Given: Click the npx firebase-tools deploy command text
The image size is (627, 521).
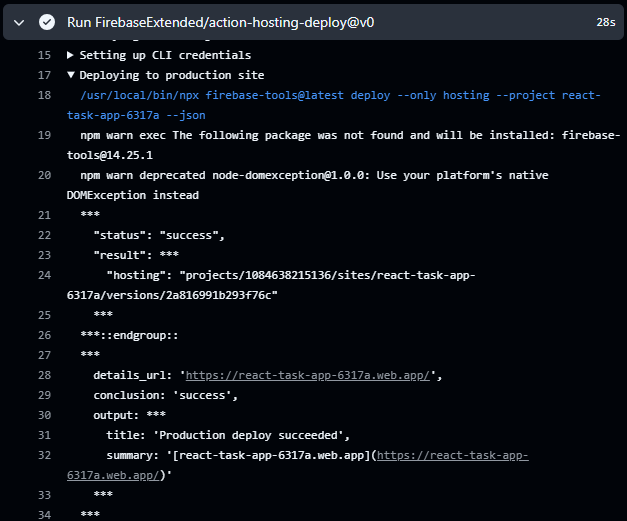Looking at the screenshot, I should [x=333, y=105].
